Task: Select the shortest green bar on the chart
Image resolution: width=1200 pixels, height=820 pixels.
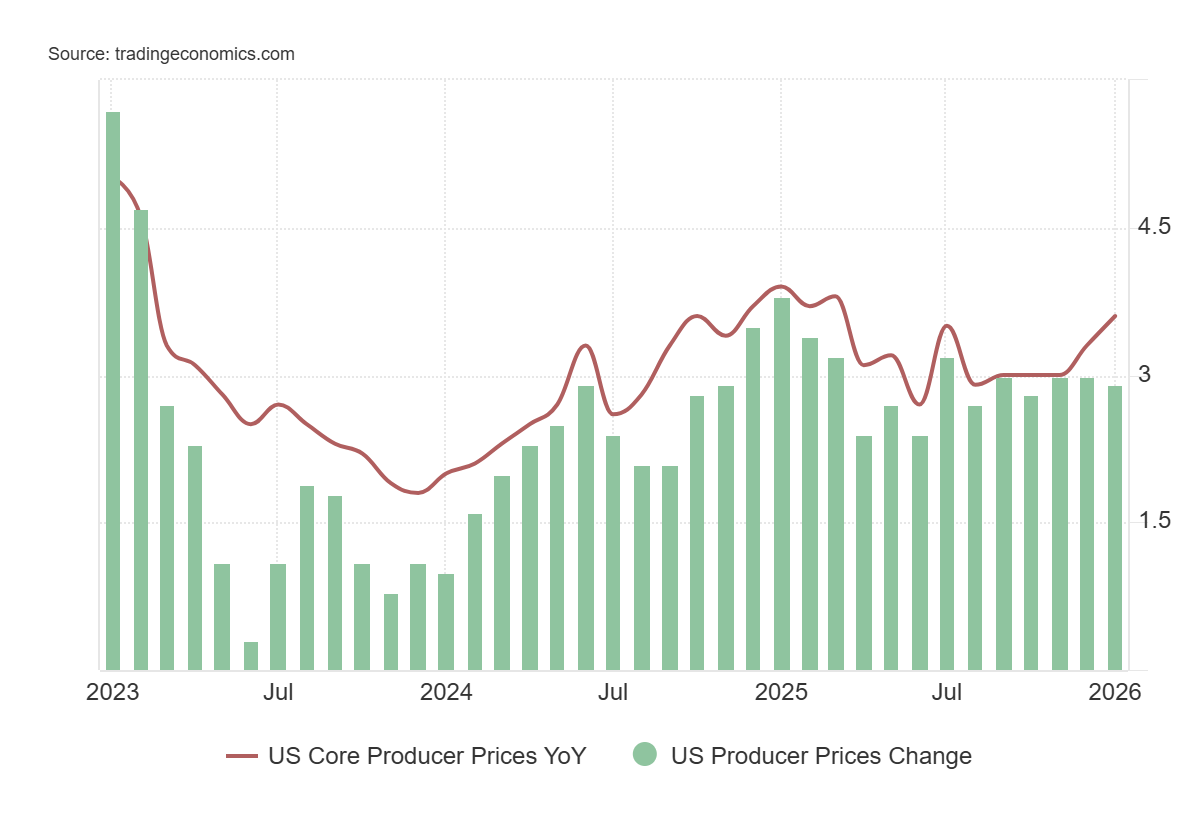Action: (251, 656)
